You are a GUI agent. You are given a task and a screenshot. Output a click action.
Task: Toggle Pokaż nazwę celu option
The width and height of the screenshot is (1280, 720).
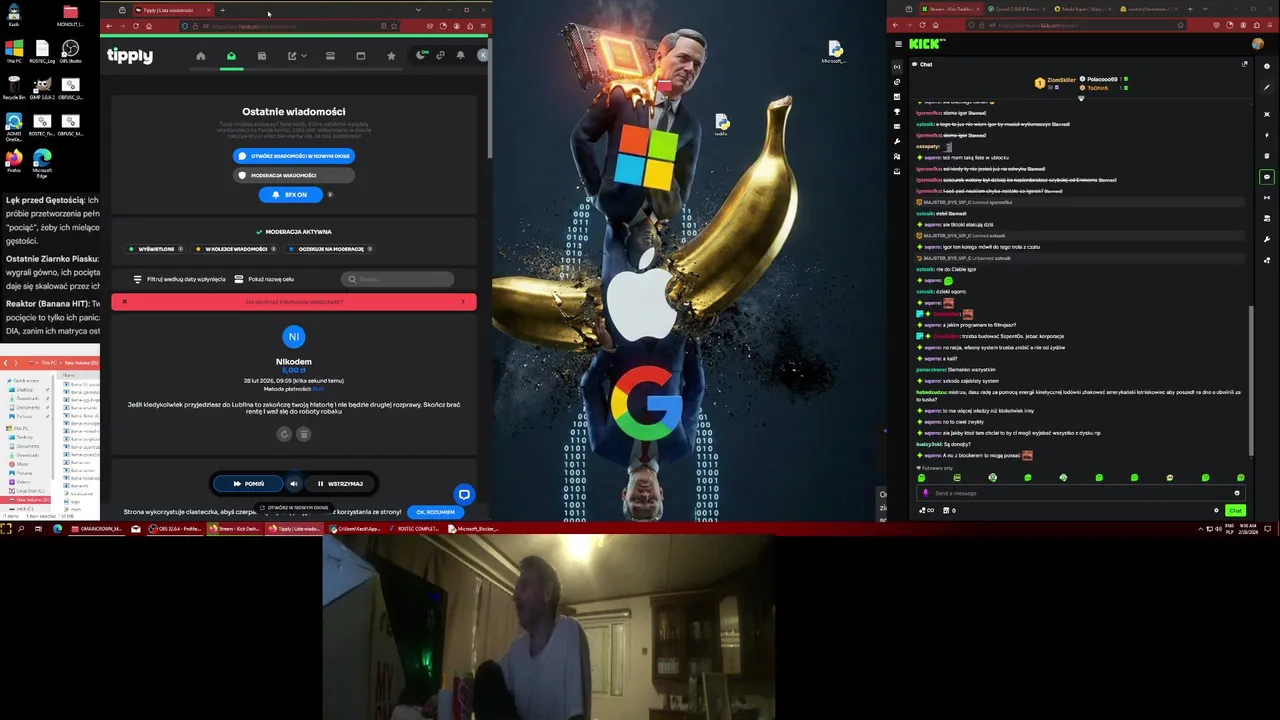click(265, 279)
